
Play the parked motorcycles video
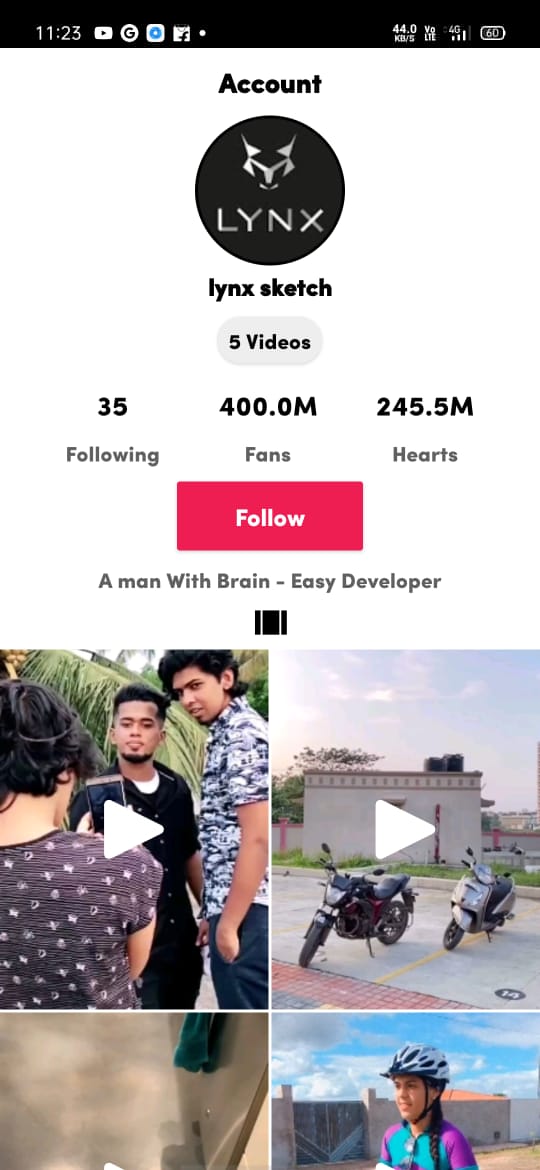tap(406, 829)
